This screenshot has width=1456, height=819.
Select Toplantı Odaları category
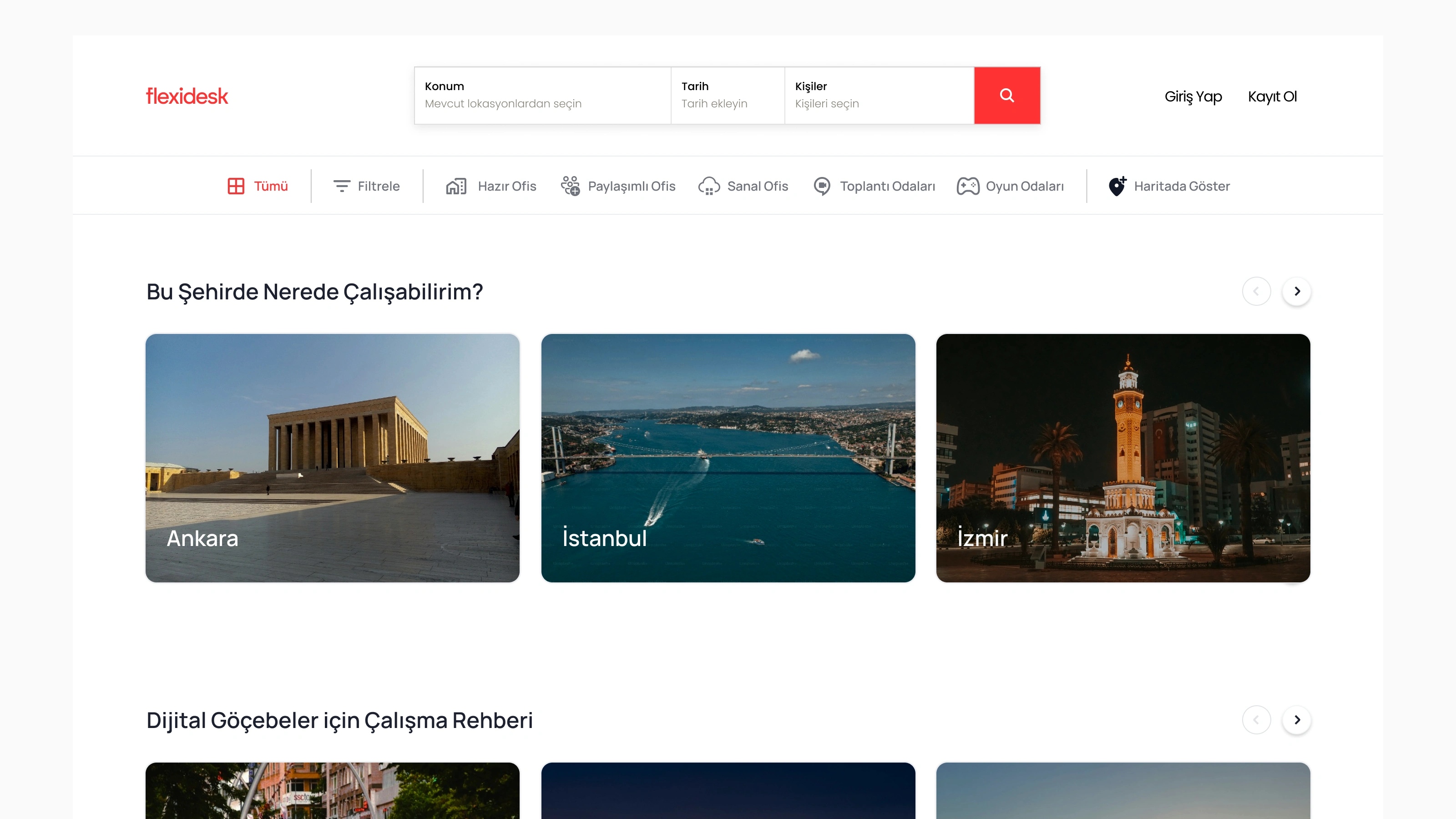[887, 186]
